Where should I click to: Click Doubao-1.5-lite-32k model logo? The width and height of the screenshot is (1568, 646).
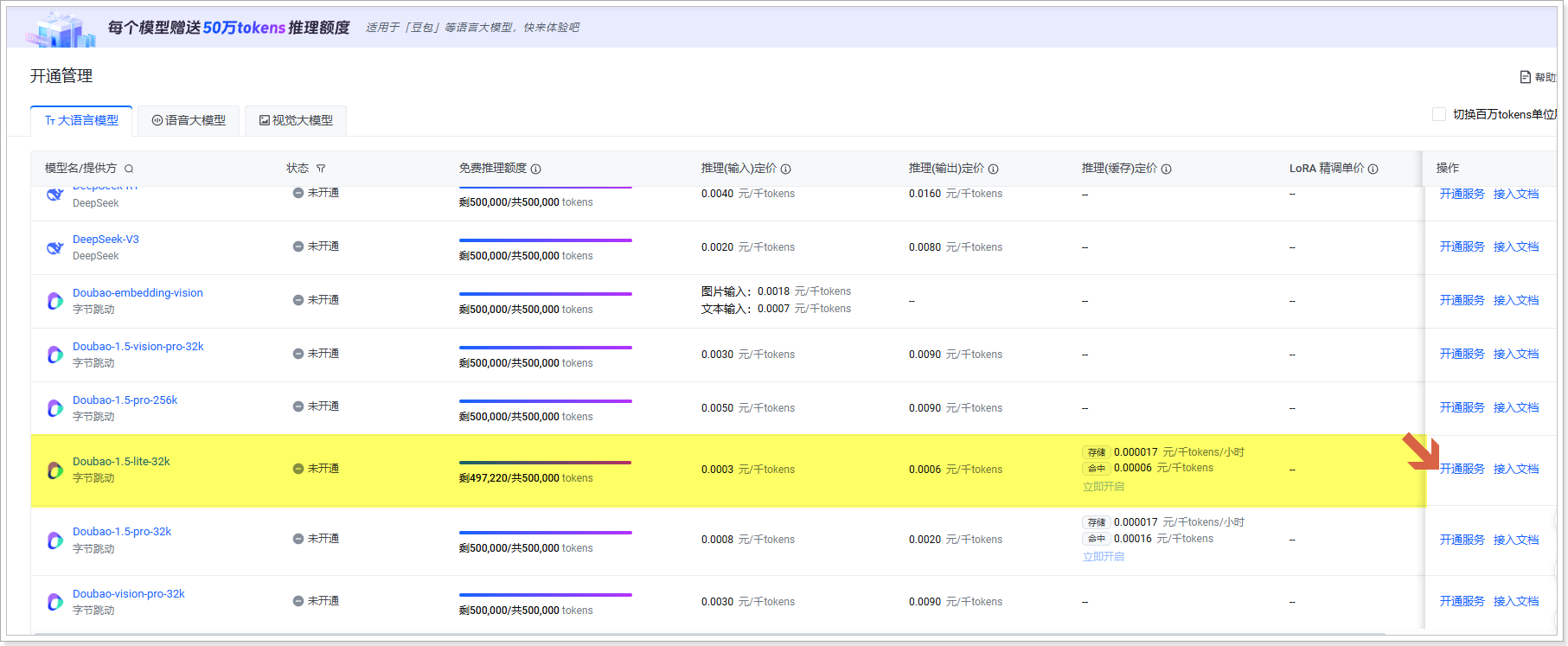pos(54,470)
